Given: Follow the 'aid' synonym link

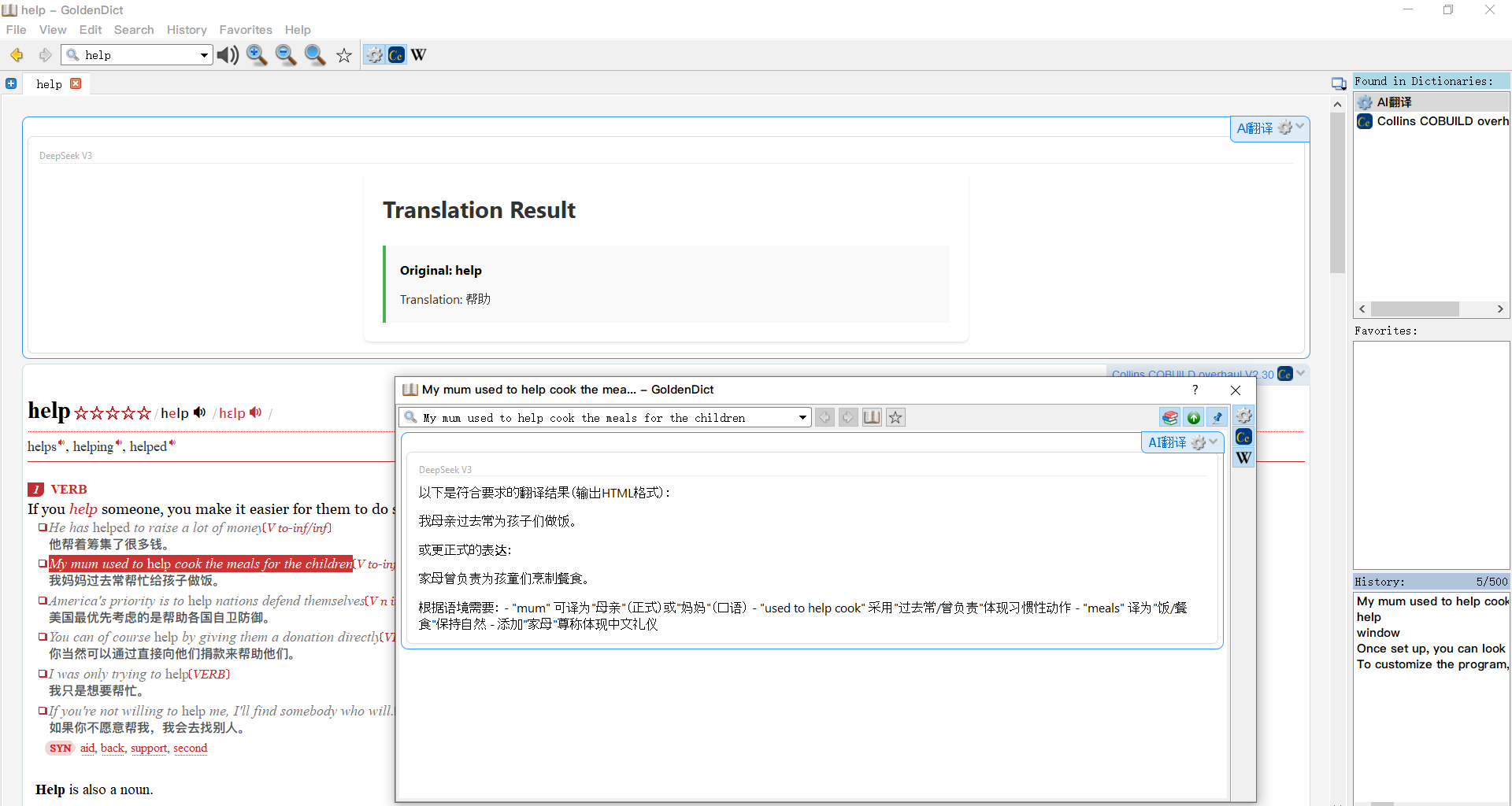Looking at the screenshot, I should 87,749.
